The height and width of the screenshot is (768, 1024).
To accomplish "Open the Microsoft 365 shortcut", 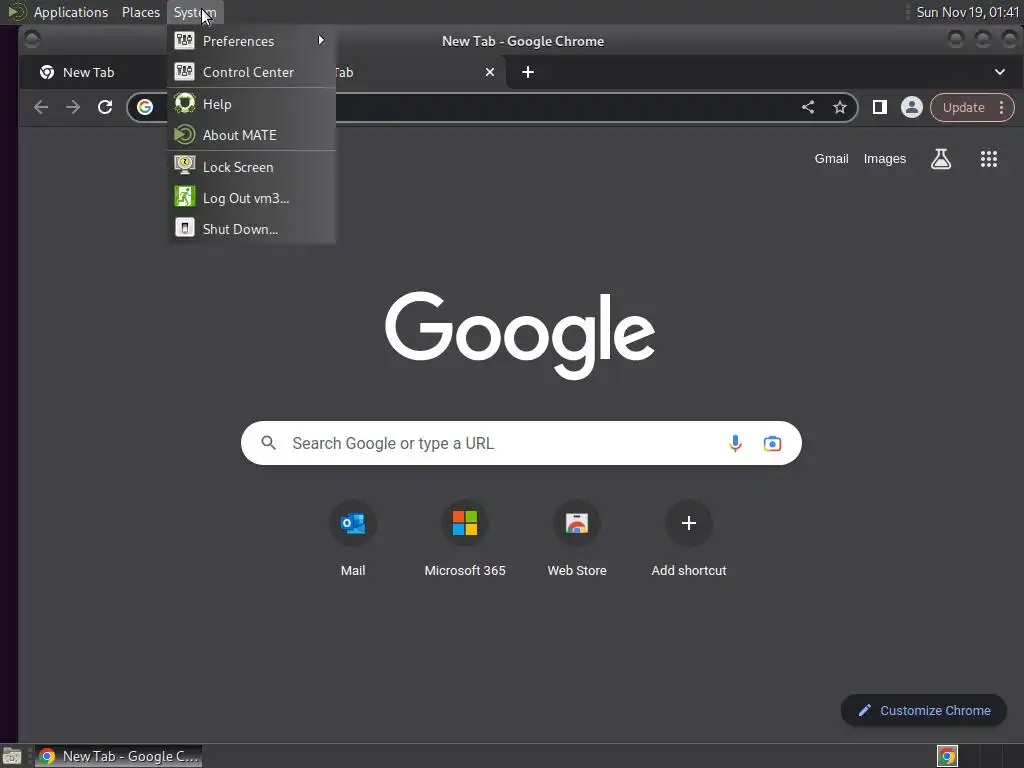I will click(465, 539).
